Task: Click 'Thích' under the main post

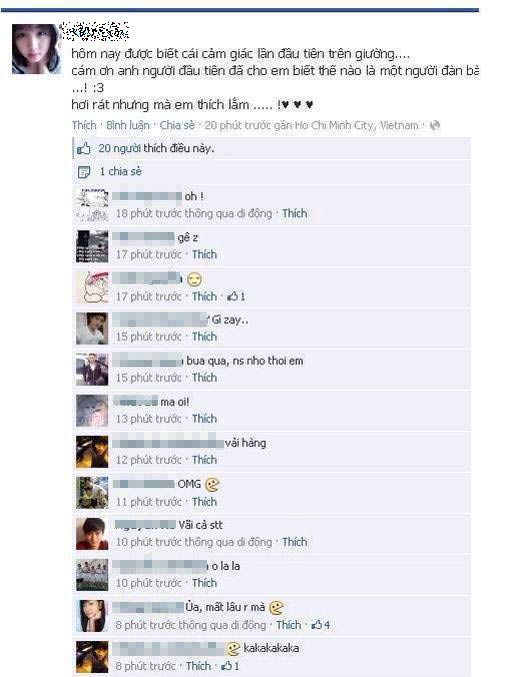Action: [x=84, y=125]
